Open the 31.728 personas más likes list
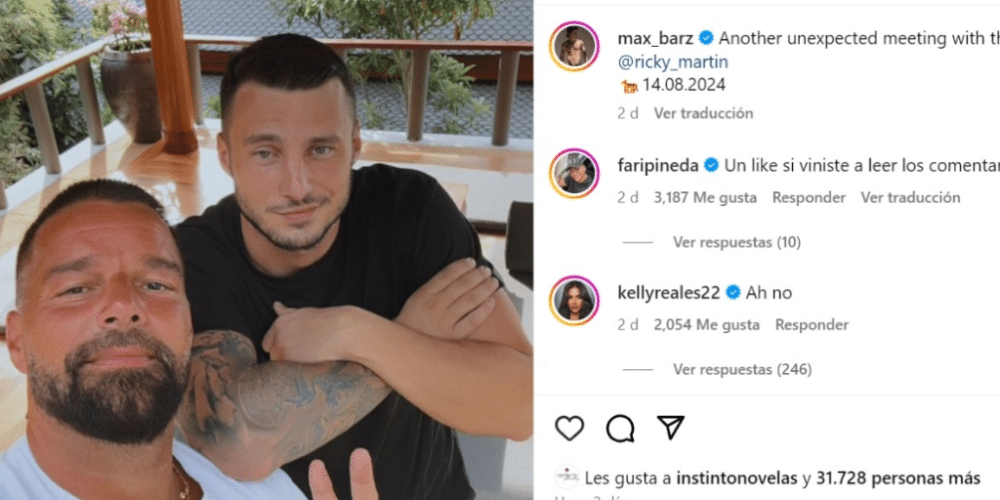This screenshot has height=500, width=1000. point(915,478)
